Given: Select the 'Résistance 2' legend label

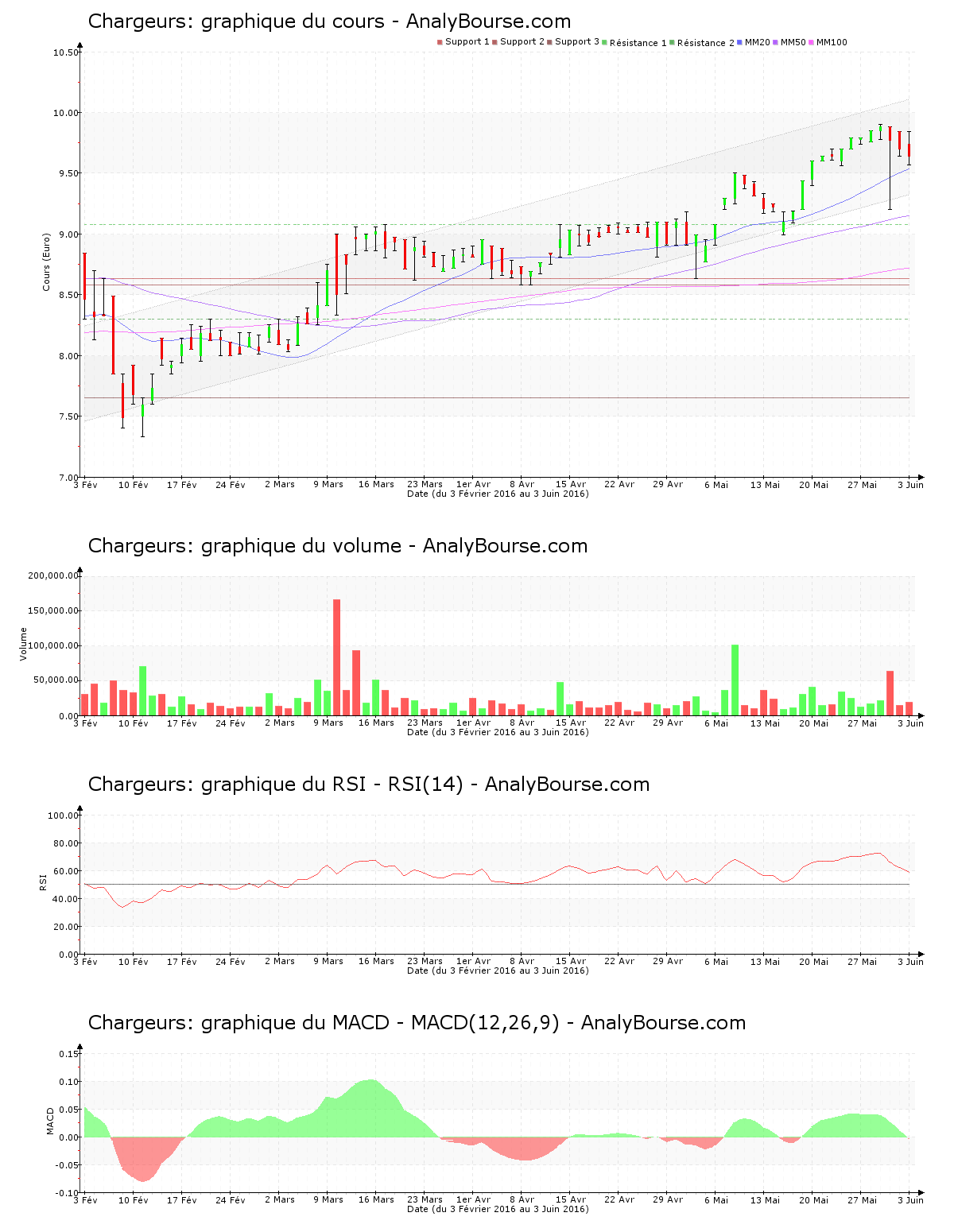Looking at the screenshot, I should pos(706,43).
